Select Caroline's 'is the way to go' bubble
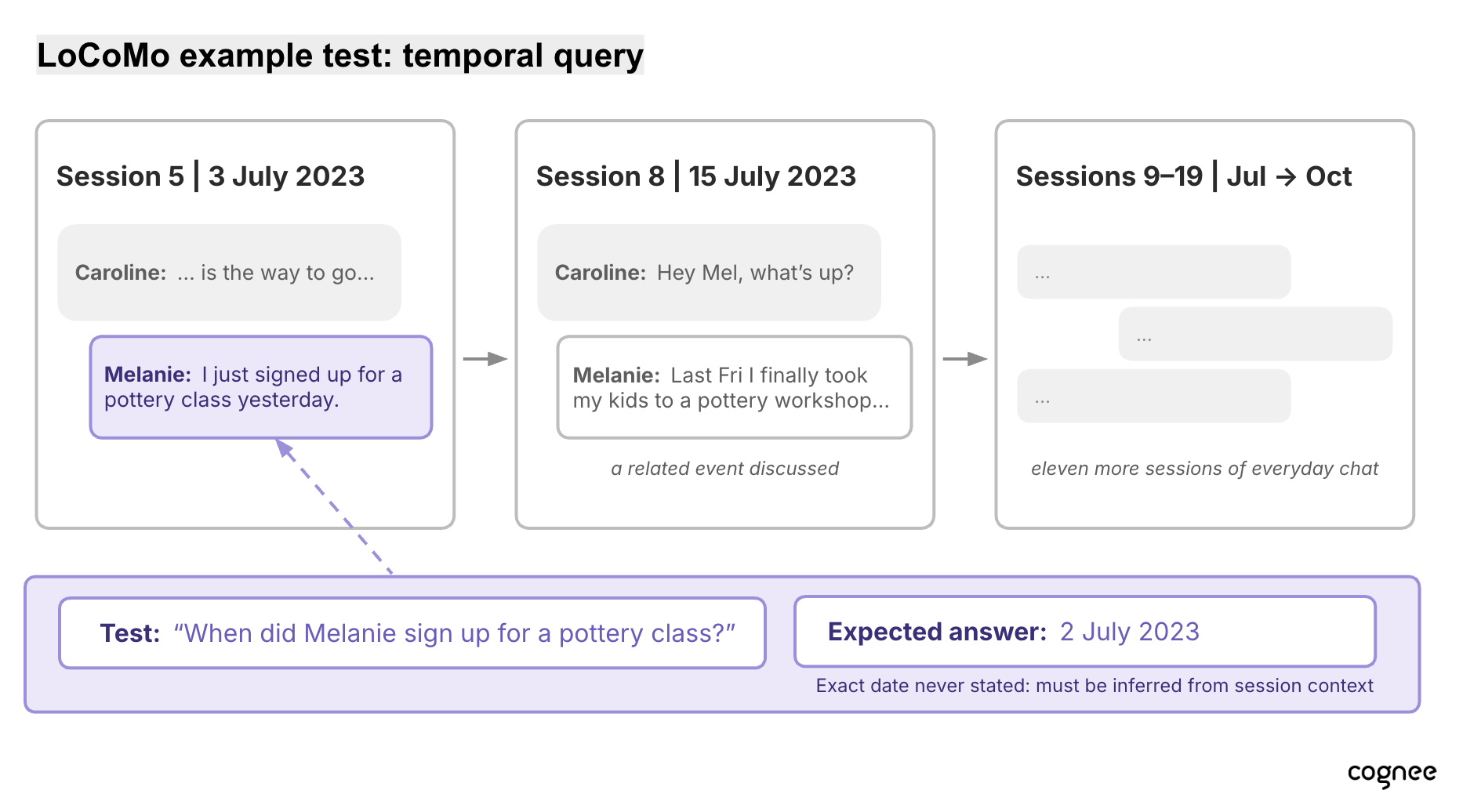Viewport: 1463px width, 812px height. [x=229, y=273]
